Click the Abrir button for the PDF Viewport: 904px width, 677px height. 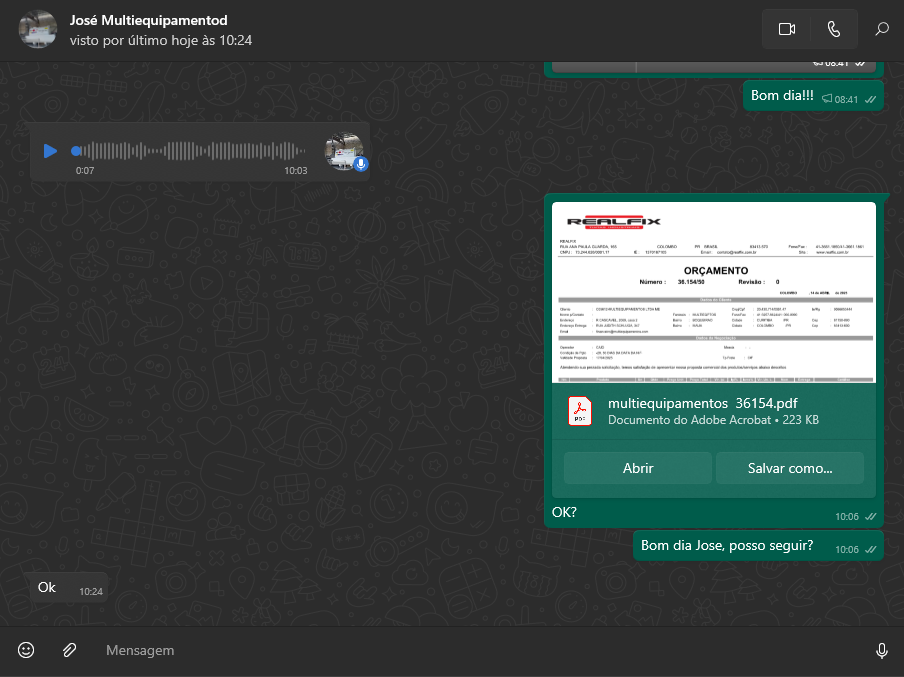pyautogui.click(x=637, y=468)
